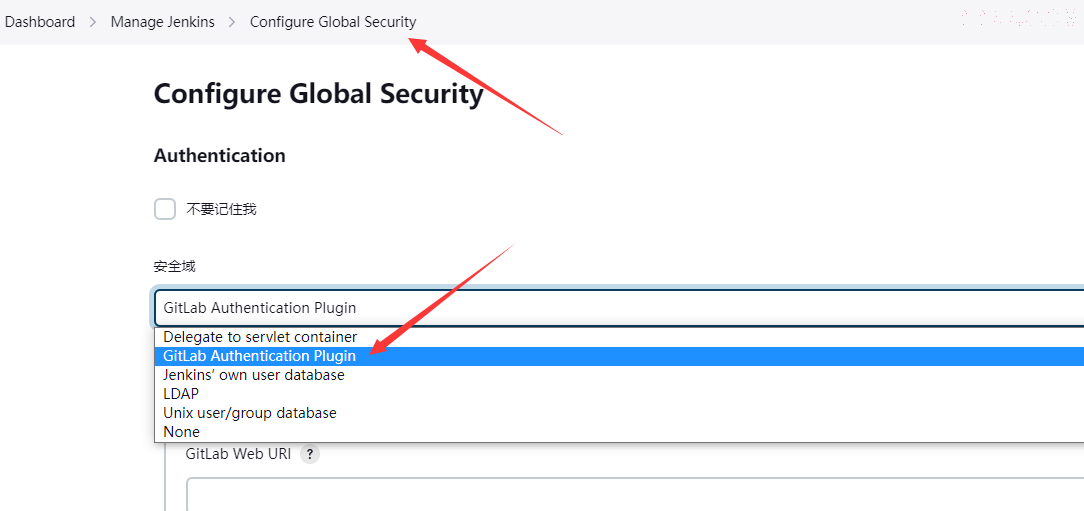Select LDAP from the realm list

(619, 394)
